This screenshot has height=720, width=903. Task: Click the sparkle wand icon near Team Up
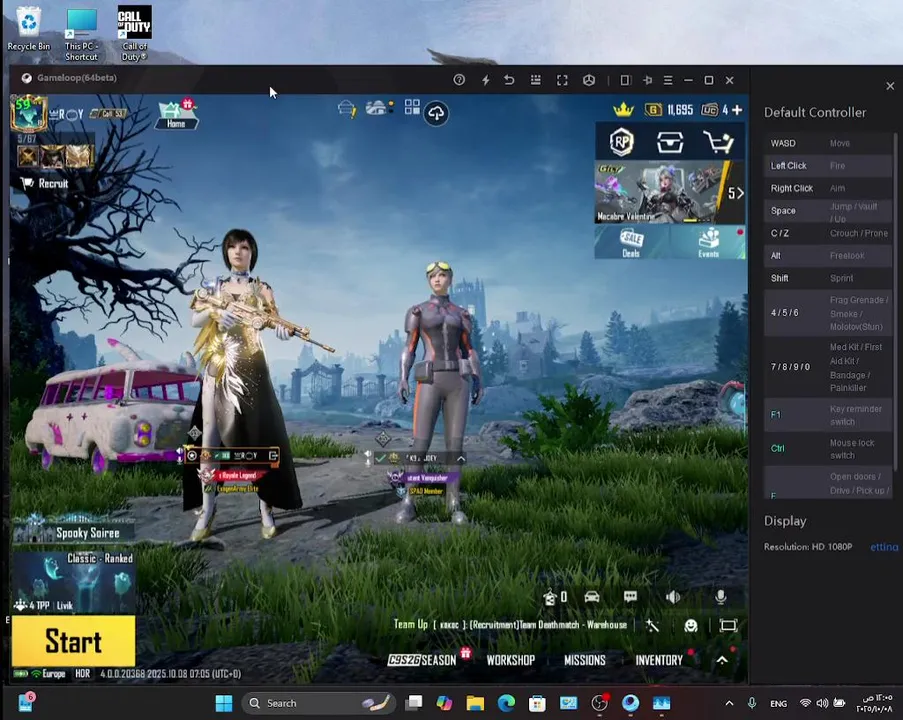pyautogui.click(x=652, y=626)
